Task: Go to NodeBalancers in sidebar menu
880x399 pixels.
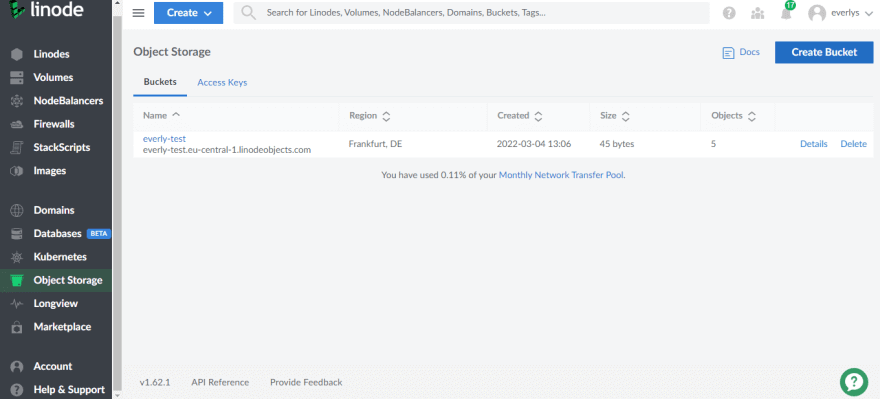Action: coord(68,101)
